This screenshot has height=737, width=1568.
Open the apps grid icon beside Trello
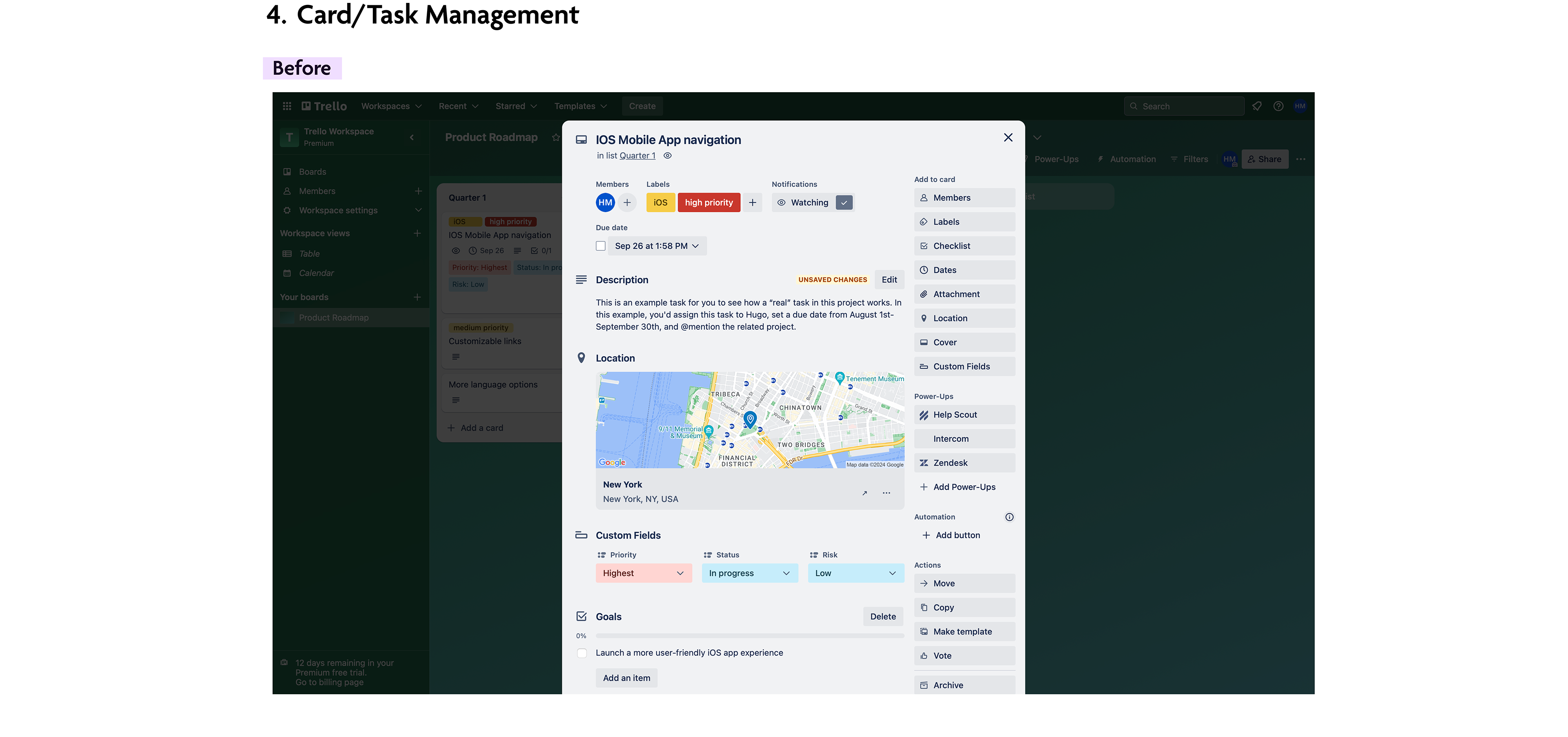287,106
